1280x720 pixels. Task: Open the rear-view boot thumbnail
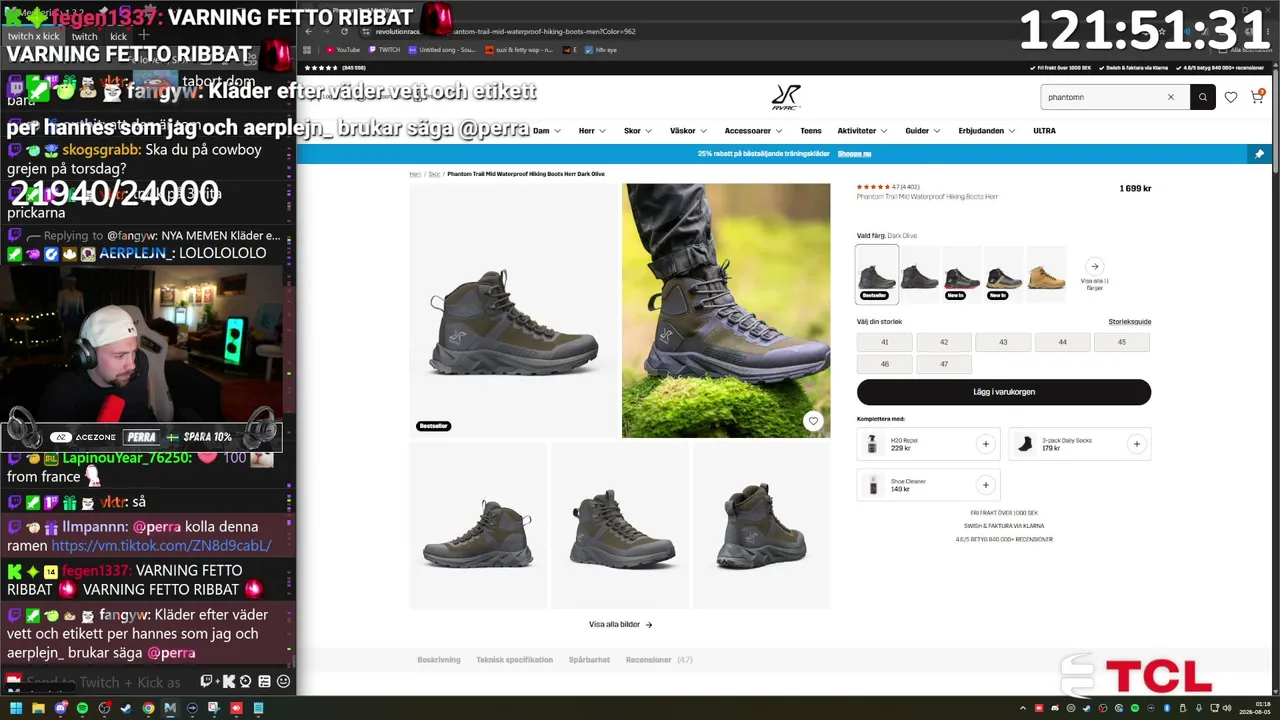pyautogui.click(x=761, y=526)
